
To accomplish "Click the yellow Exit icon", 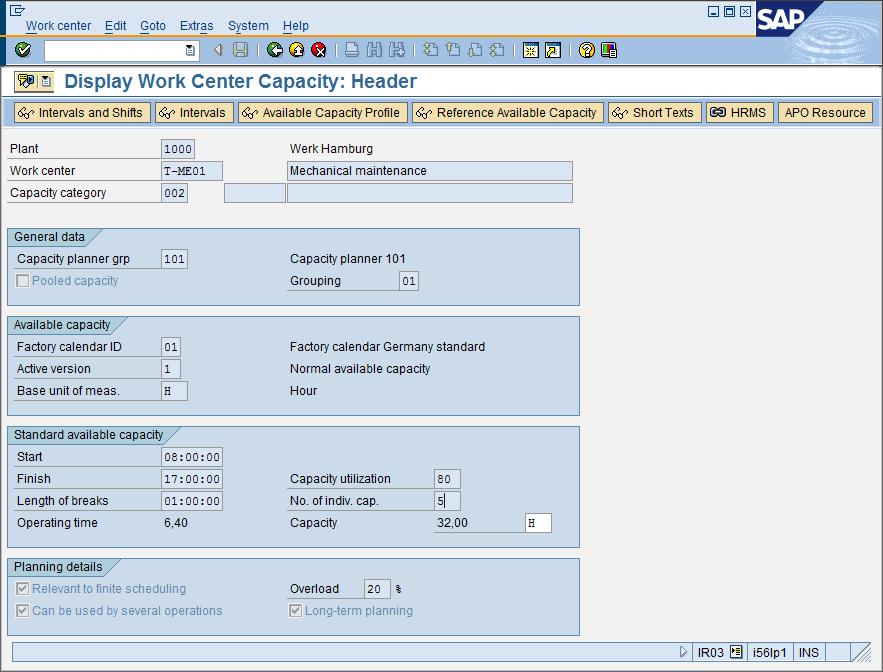I will pyautogui.click(x=297, y=50).
